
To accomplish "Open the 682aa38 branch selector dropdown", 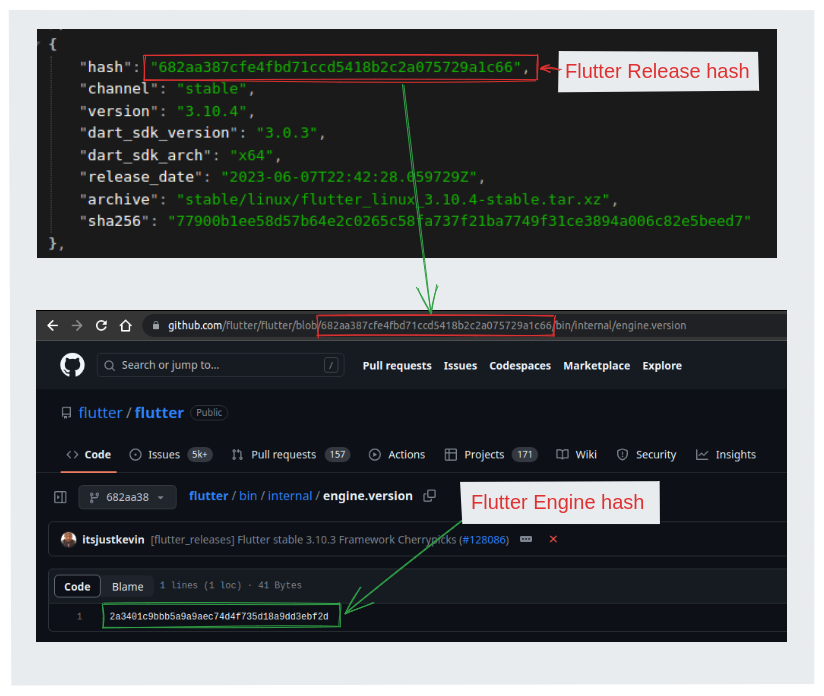I will click(127, 497).
